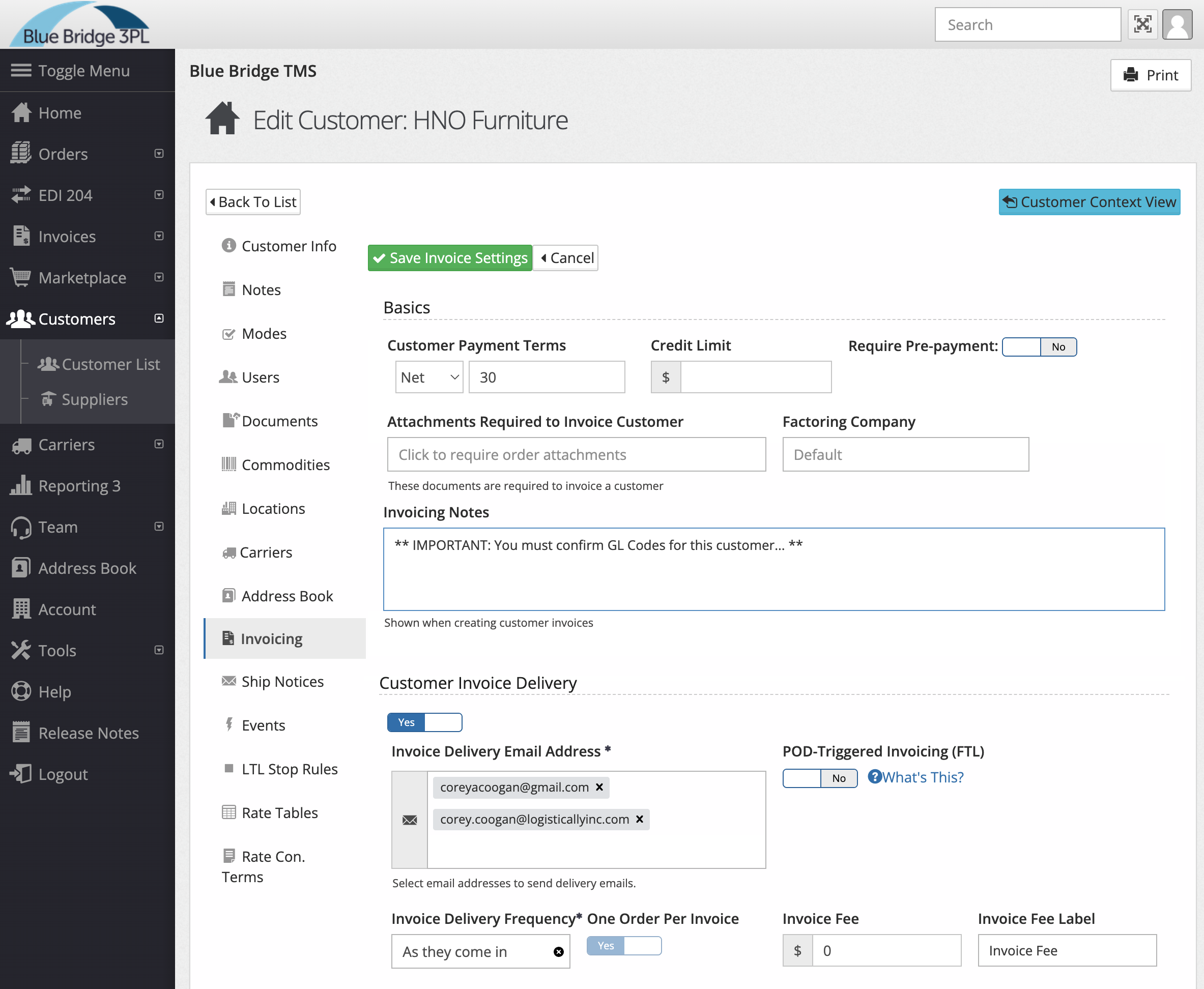
Task: Click the Address Book icon in main sidebar
Action: 21,568
